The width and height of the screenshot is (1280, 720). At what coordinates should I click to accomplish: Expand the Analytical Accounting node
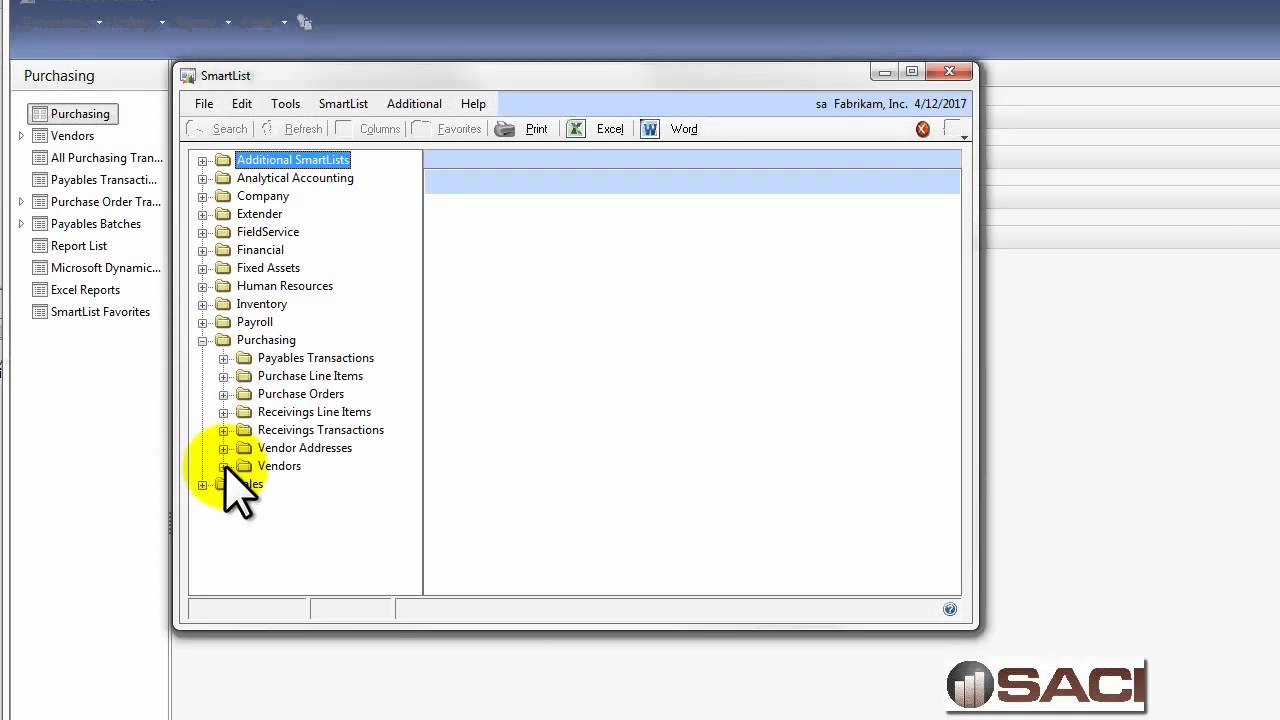[x=203, y=179]
